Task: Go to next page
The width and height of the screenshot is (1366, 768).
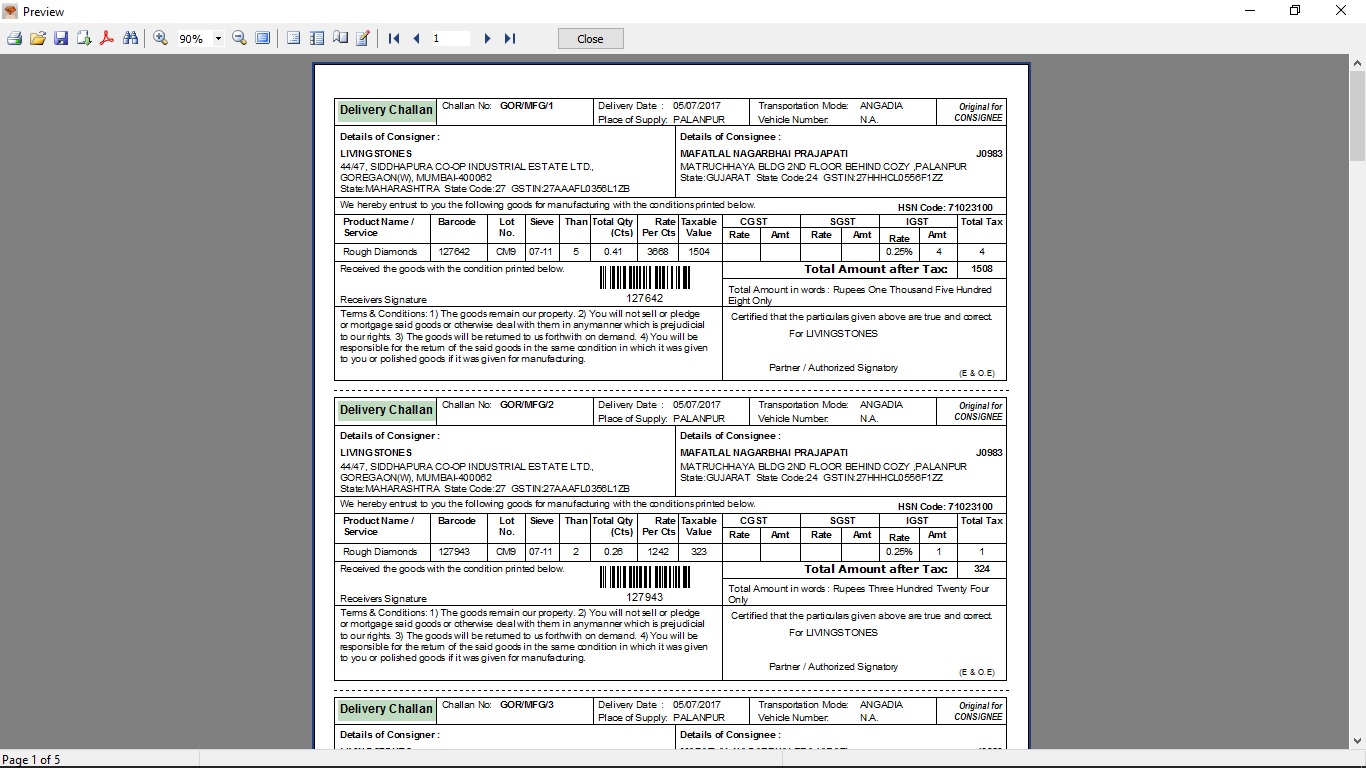Action: click(487, 38)
